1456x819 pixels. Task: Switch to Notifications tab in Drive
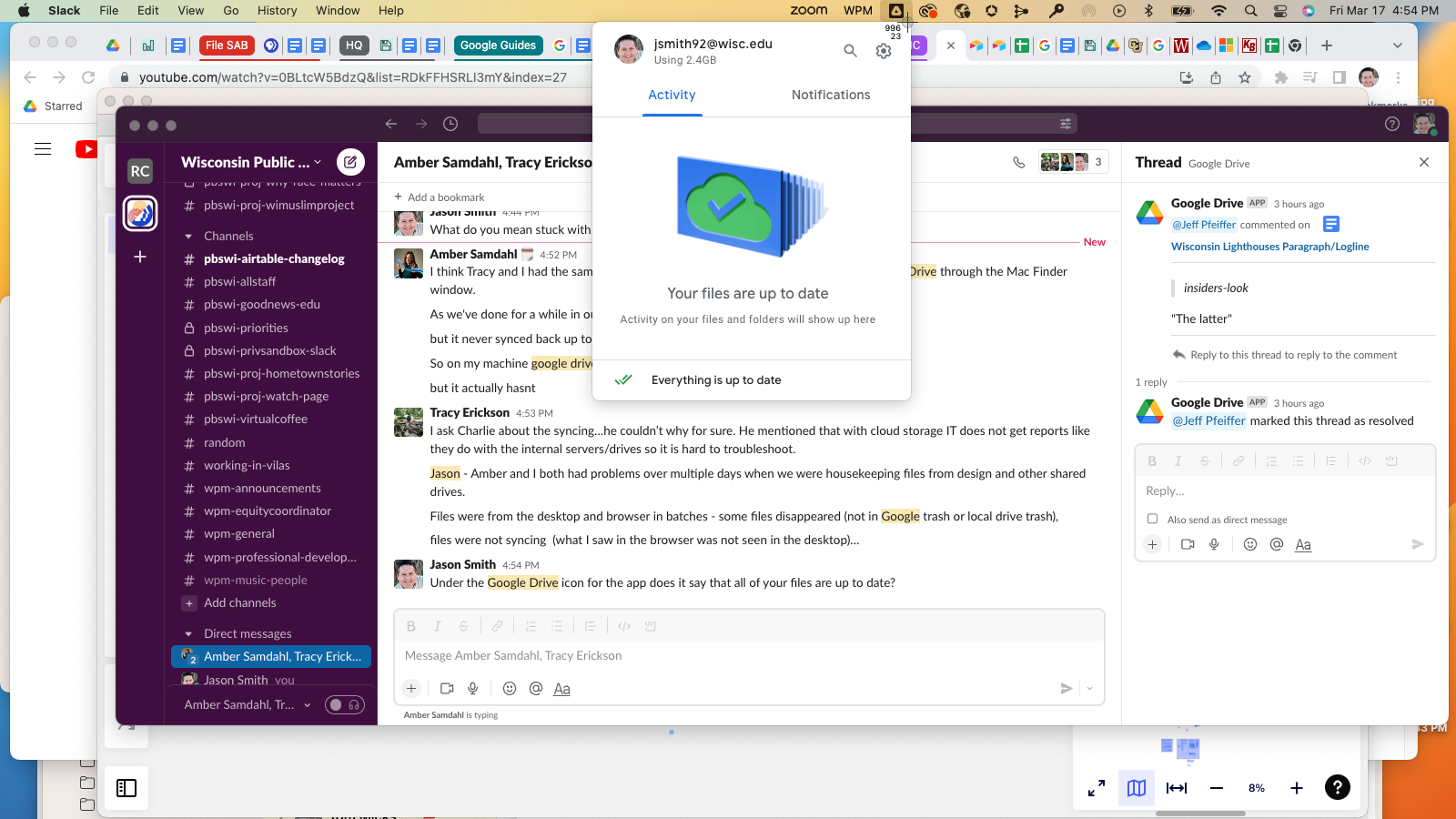tap(831, 95)
